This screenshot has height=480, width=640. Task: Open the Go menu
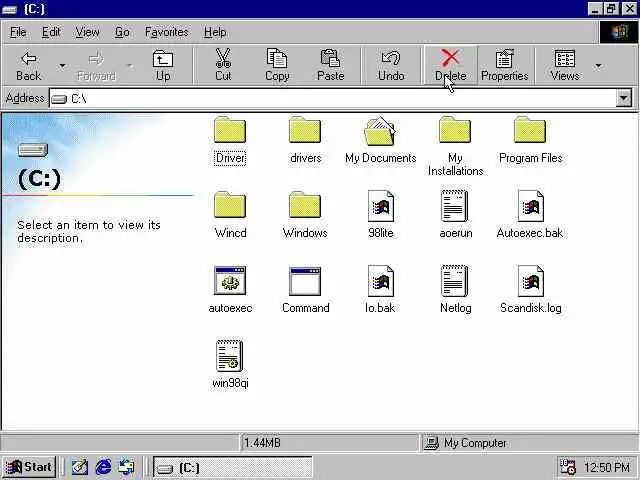point(122,32)
